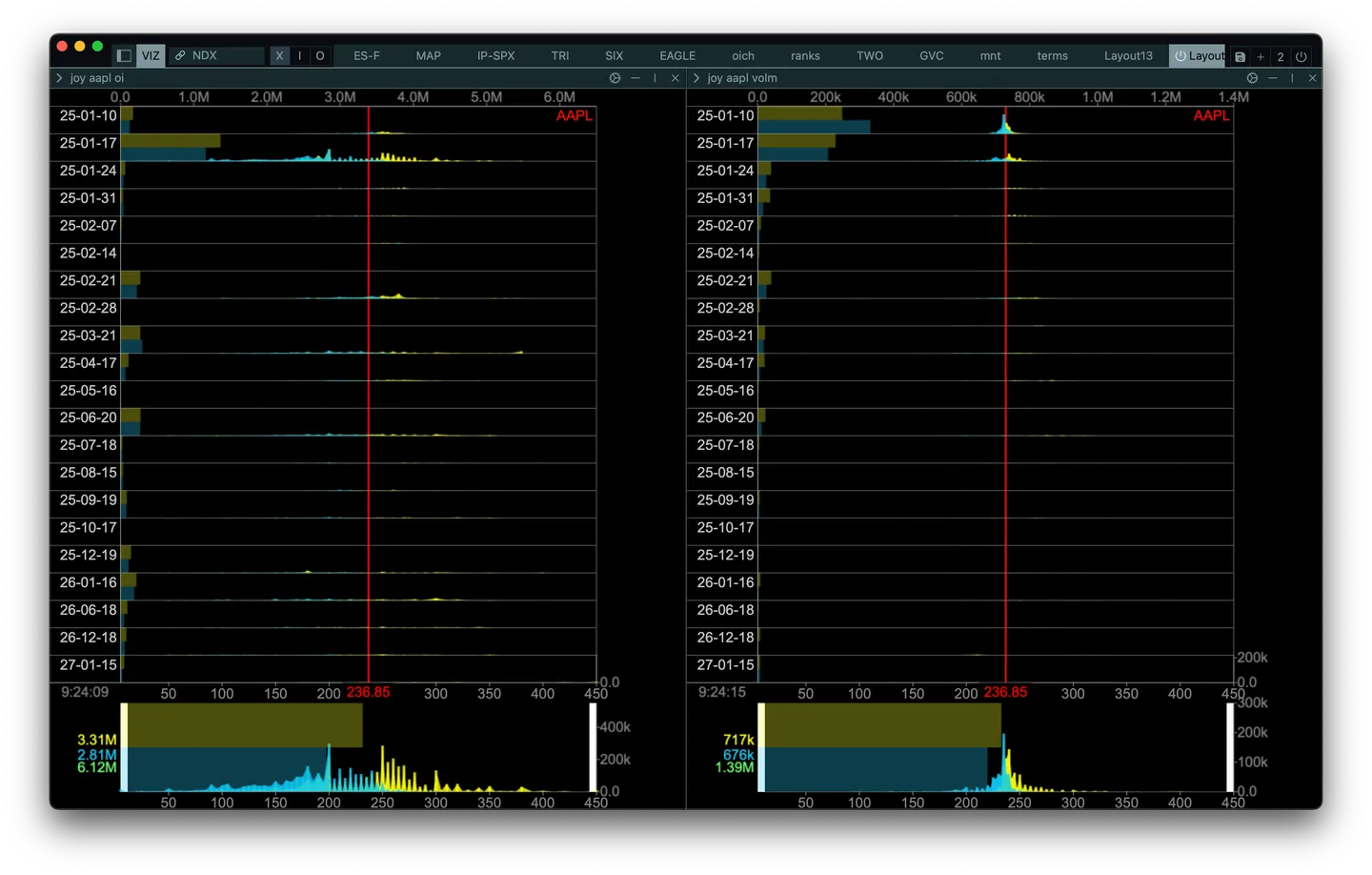The width and height of the screenshot is (1372, 875).
Task: Click the 9:24:09 timestamp in oi panel
Action: coord(85,693)
